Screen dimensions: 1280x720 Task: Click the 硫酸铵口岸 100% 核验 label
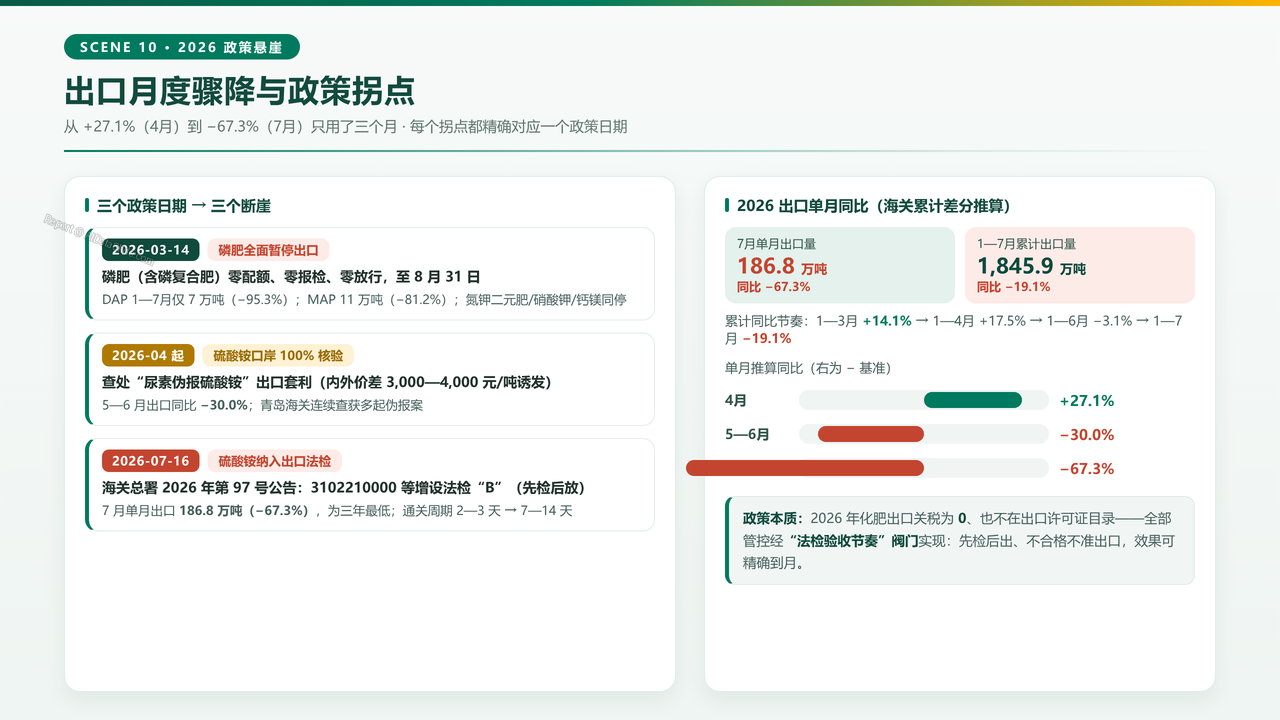278,355
